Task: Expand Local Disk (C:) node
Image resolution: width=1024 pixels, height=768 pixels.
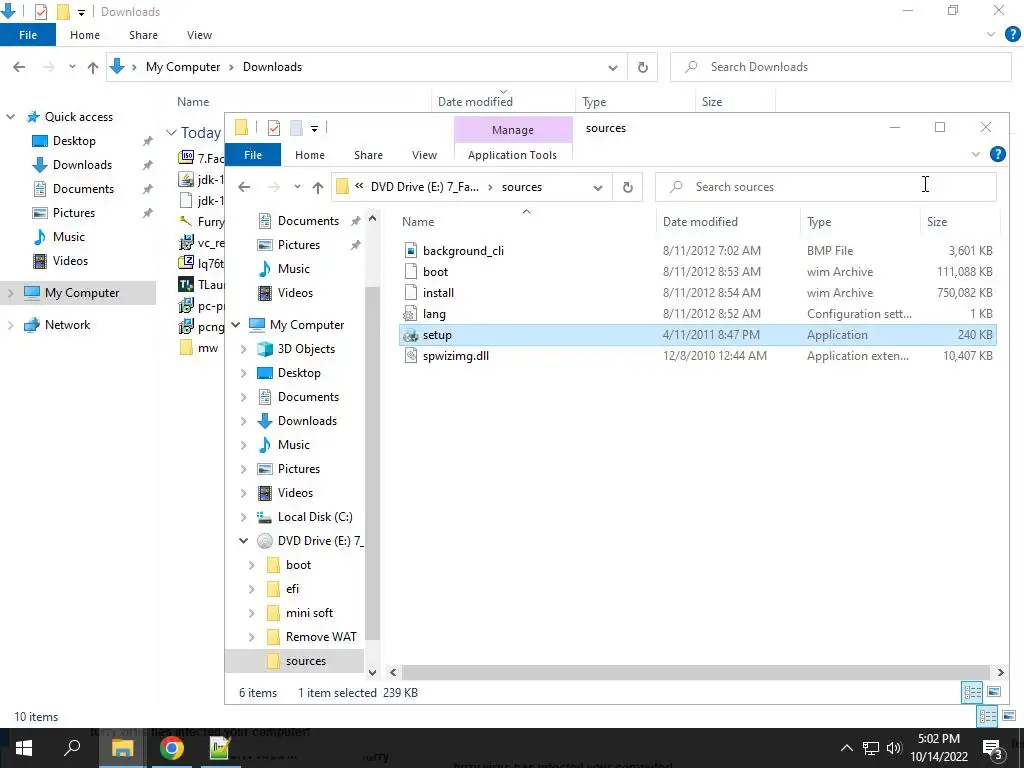Action: coord(243,517)
